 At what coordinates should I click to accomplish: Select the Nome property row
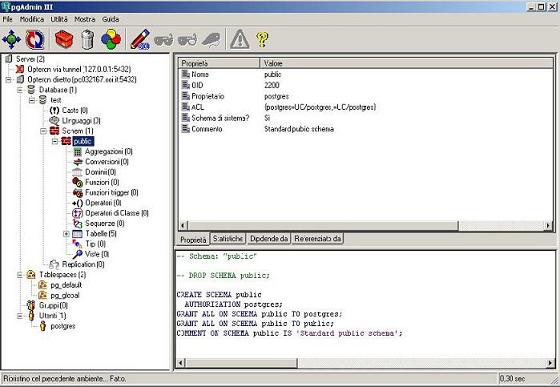pyautogui.click(x=366, y=74)
